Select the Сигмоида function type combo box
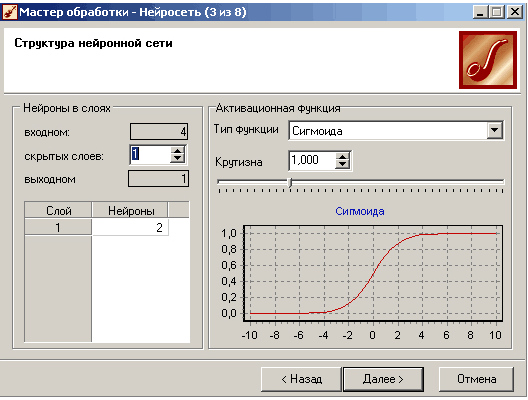 (x=396, y=131)
